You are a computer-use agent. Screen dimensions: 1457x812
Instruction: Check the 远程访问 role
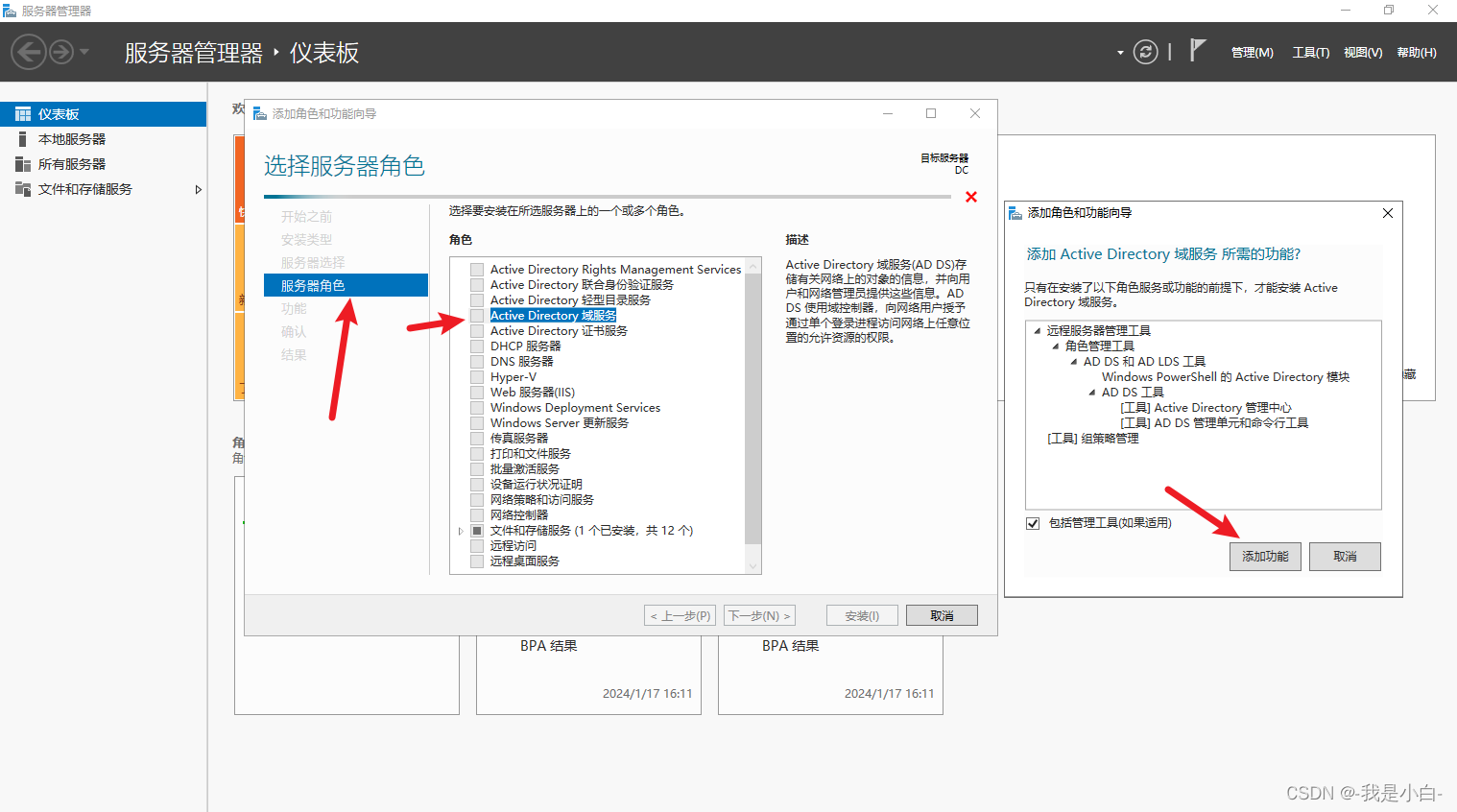point(477,546)
